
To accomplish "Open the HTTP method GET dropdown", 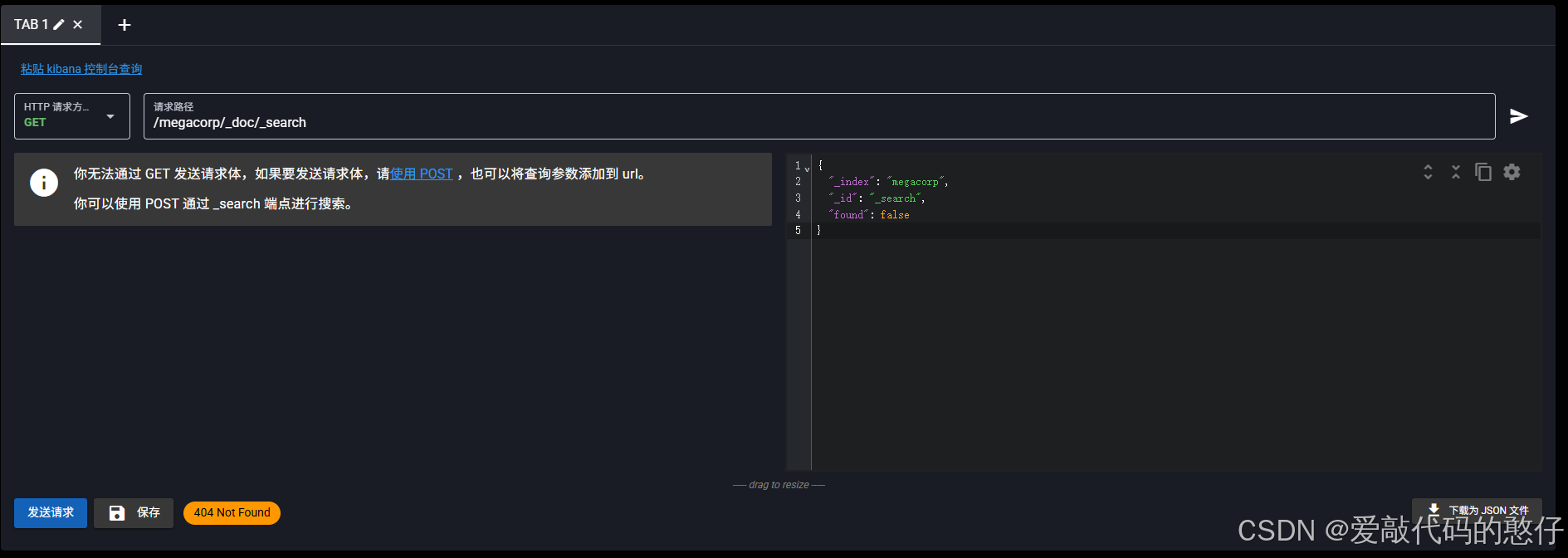I will pos(72,116).
